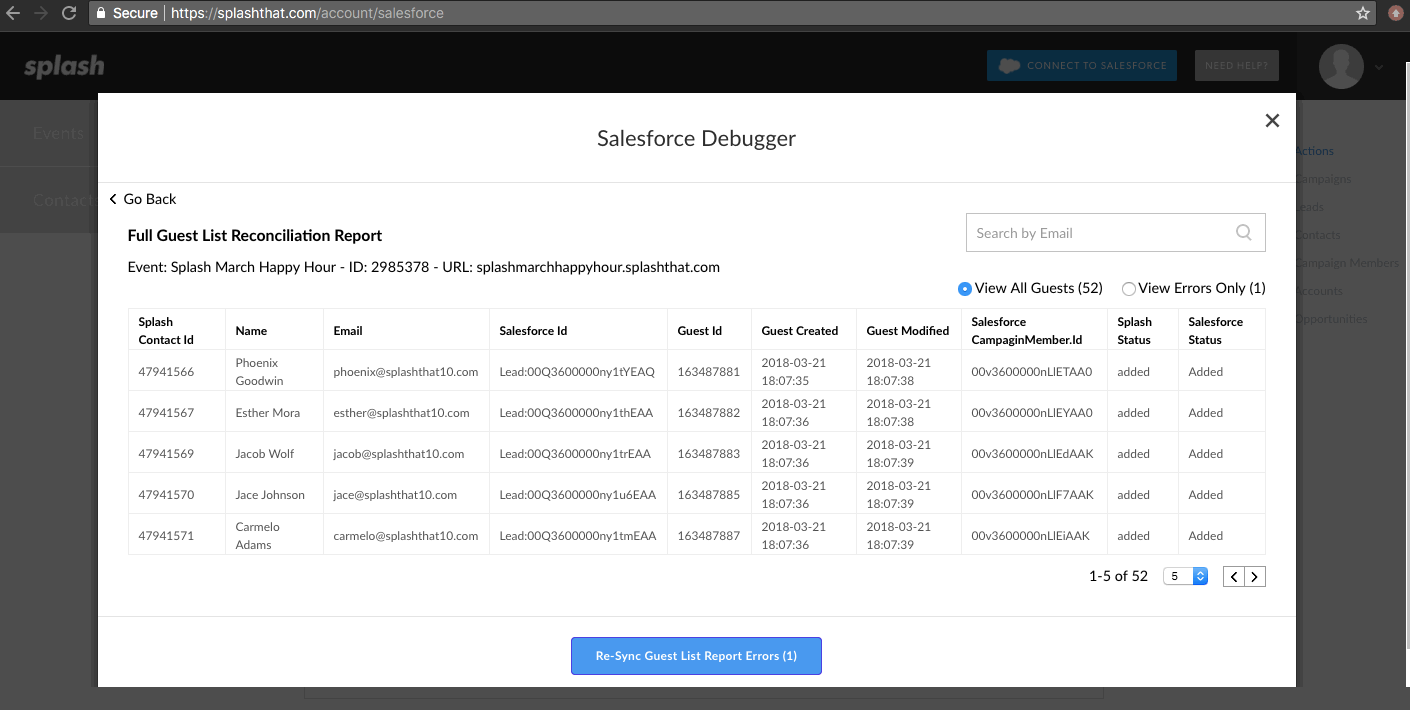Click the browser extension icon

click(x=1395, y=13)
